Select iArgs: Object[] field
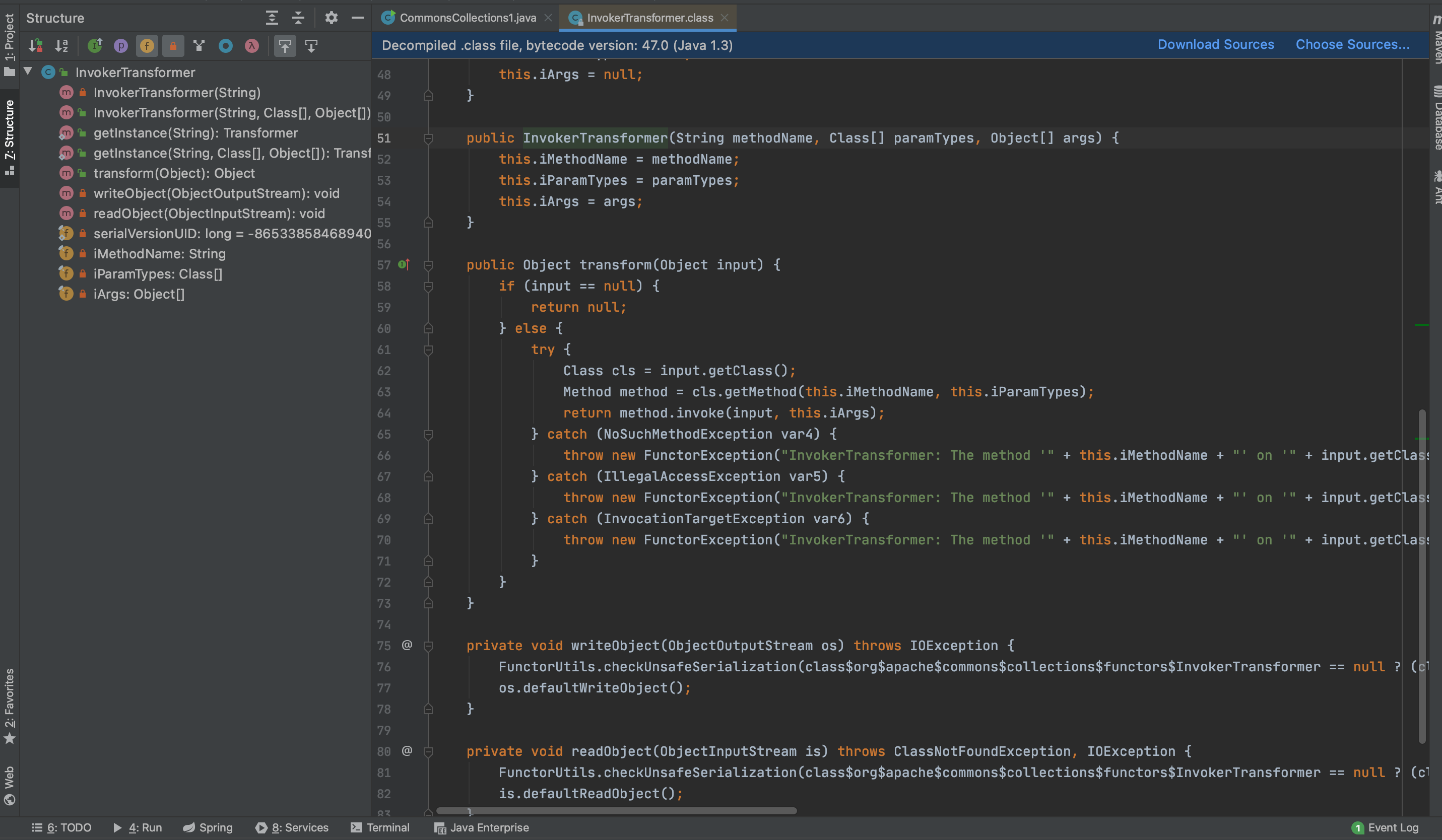 pyautogui.click(x=139, y=294)
